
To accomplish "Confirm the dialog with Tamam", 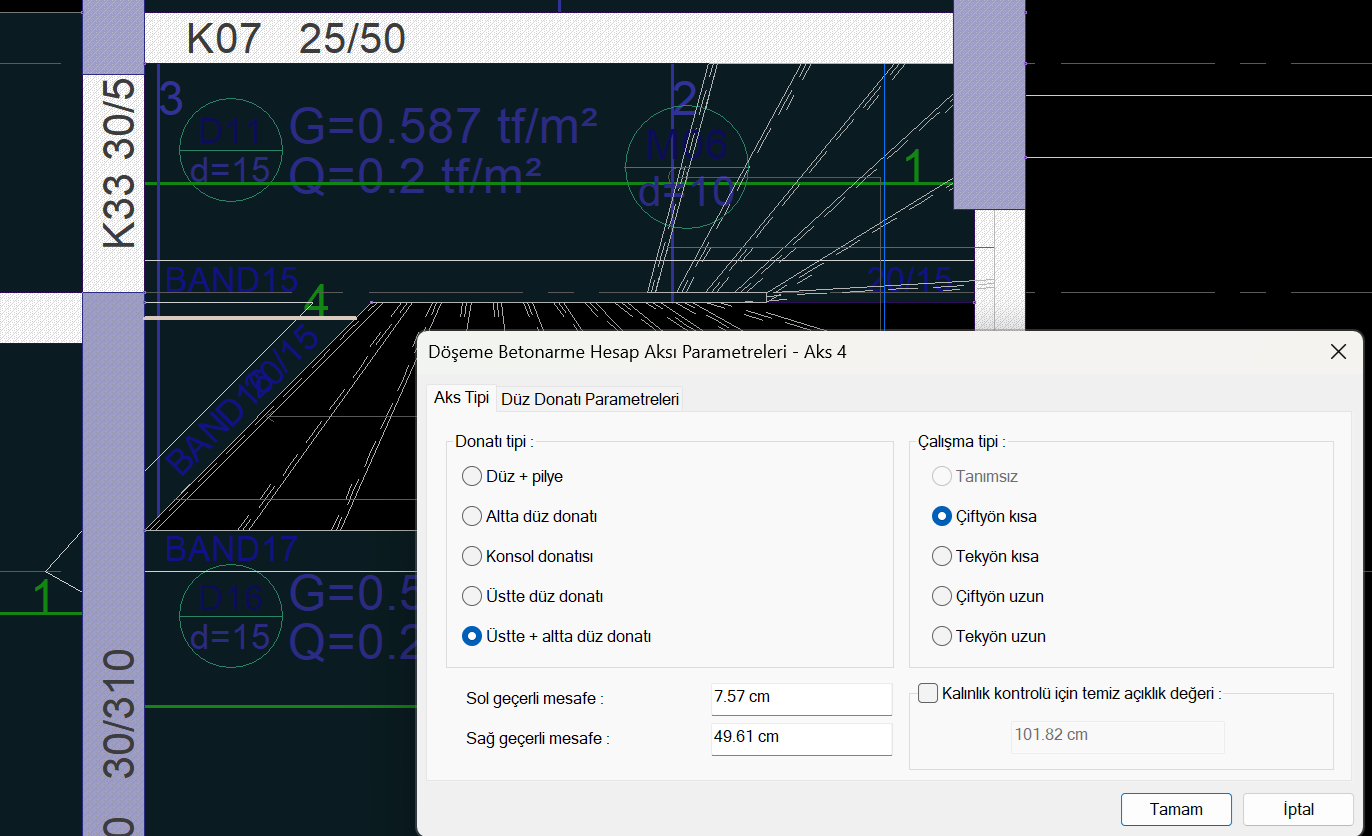I will [1176, 810].
